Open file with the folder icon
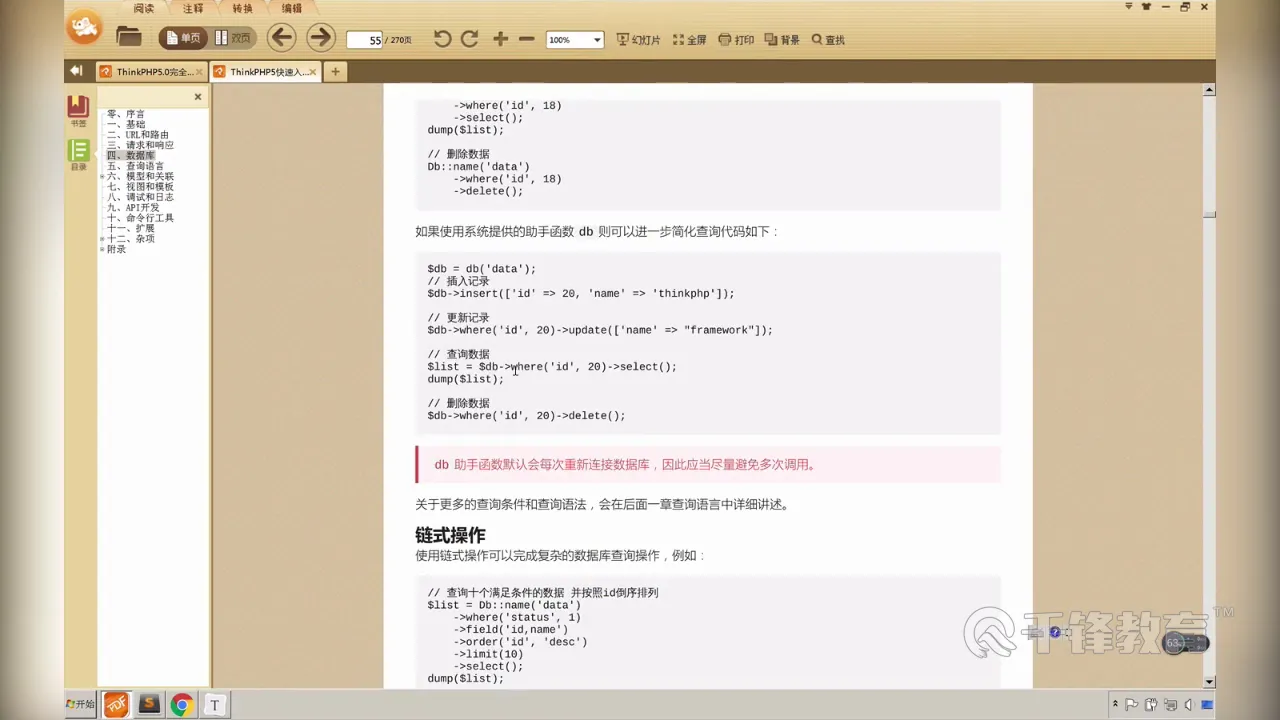1280x720 pixels. tap(129, 38)
